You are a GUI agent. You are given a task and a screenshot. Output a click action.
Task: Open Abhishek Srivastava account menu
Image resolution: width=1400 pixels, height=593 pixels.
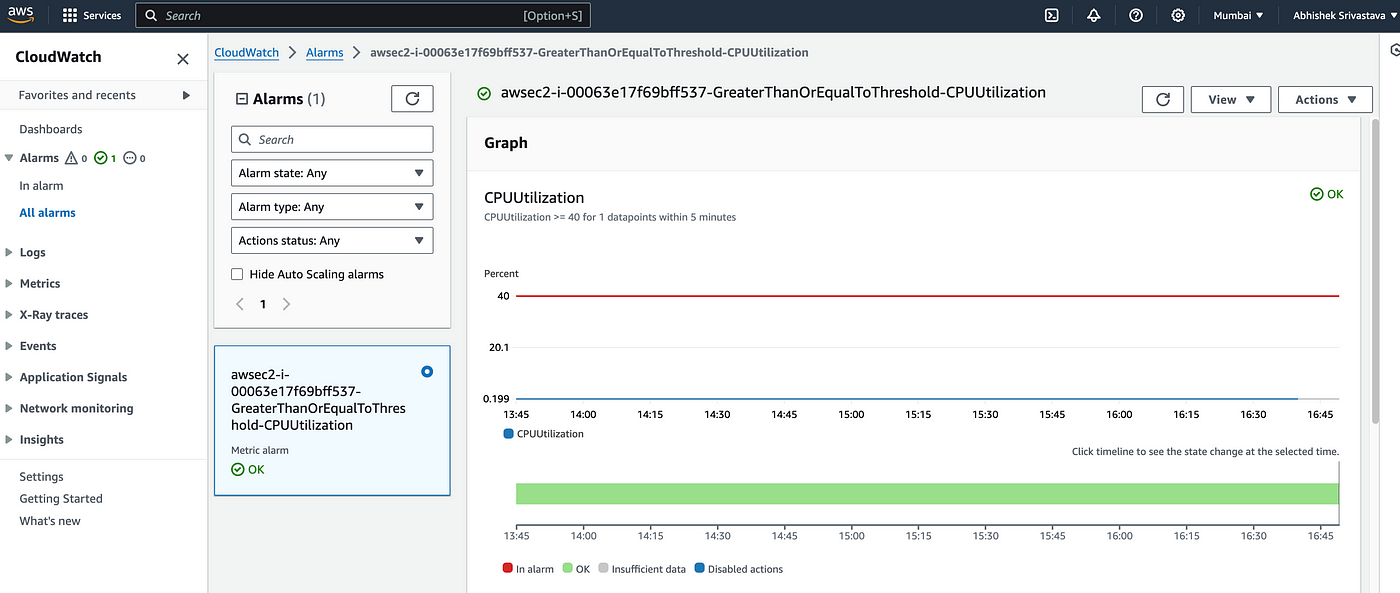click(x=1342, y=15)
